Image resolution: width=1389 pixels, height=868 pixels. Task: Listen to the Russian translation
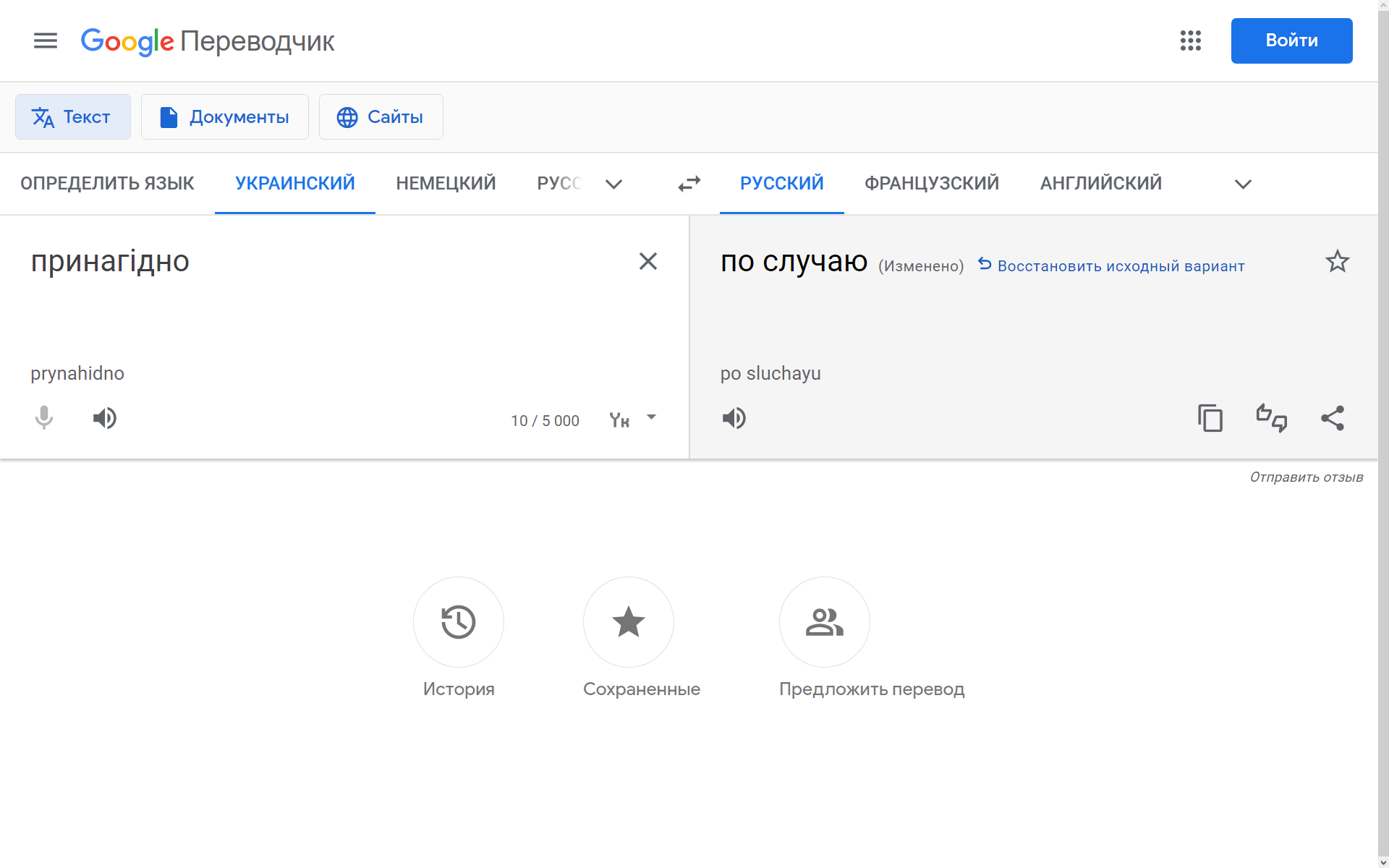[734, 418]
